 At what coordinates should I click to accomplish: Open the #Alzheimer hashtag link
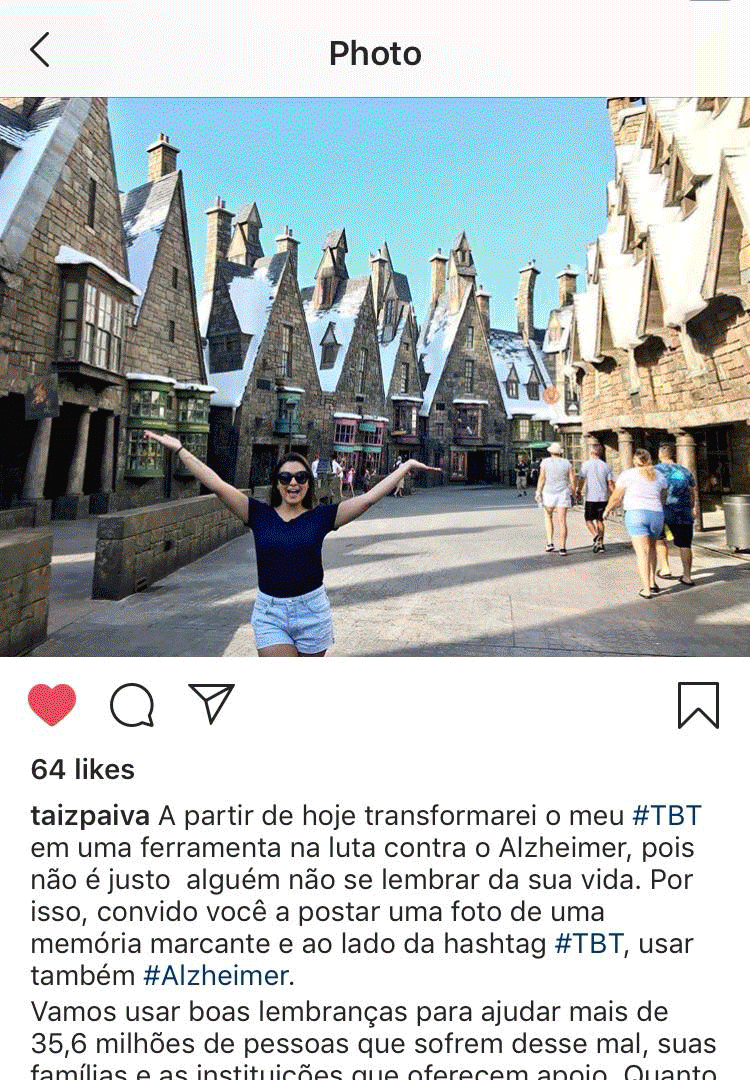(x=216, y=975)
